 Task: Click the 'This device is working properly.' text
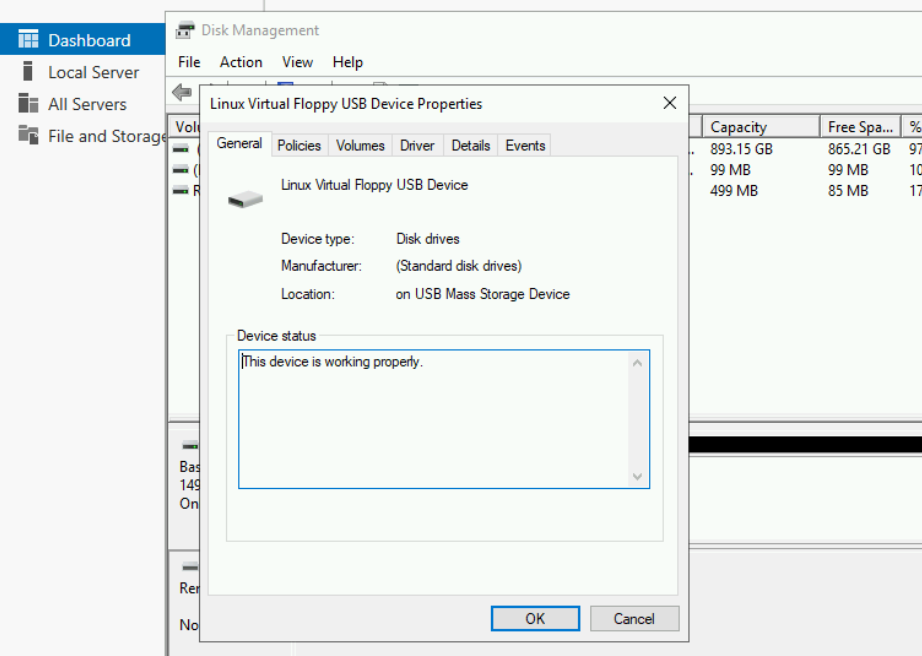(x=332, y=362)
